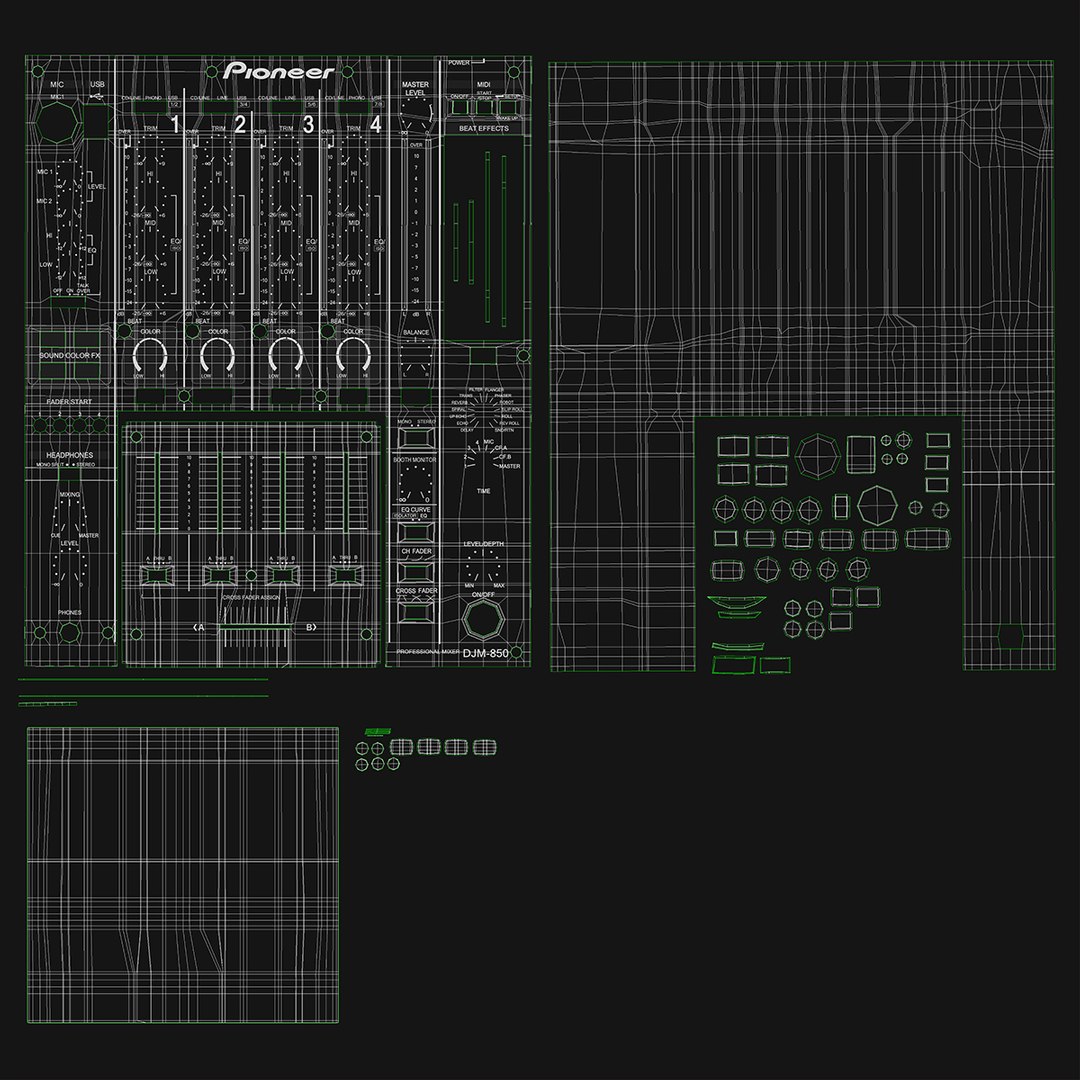The width and height of the screenshot is (1080, 1080).
Task: Click channel 4 BEAT button circle
Action: 326,333
